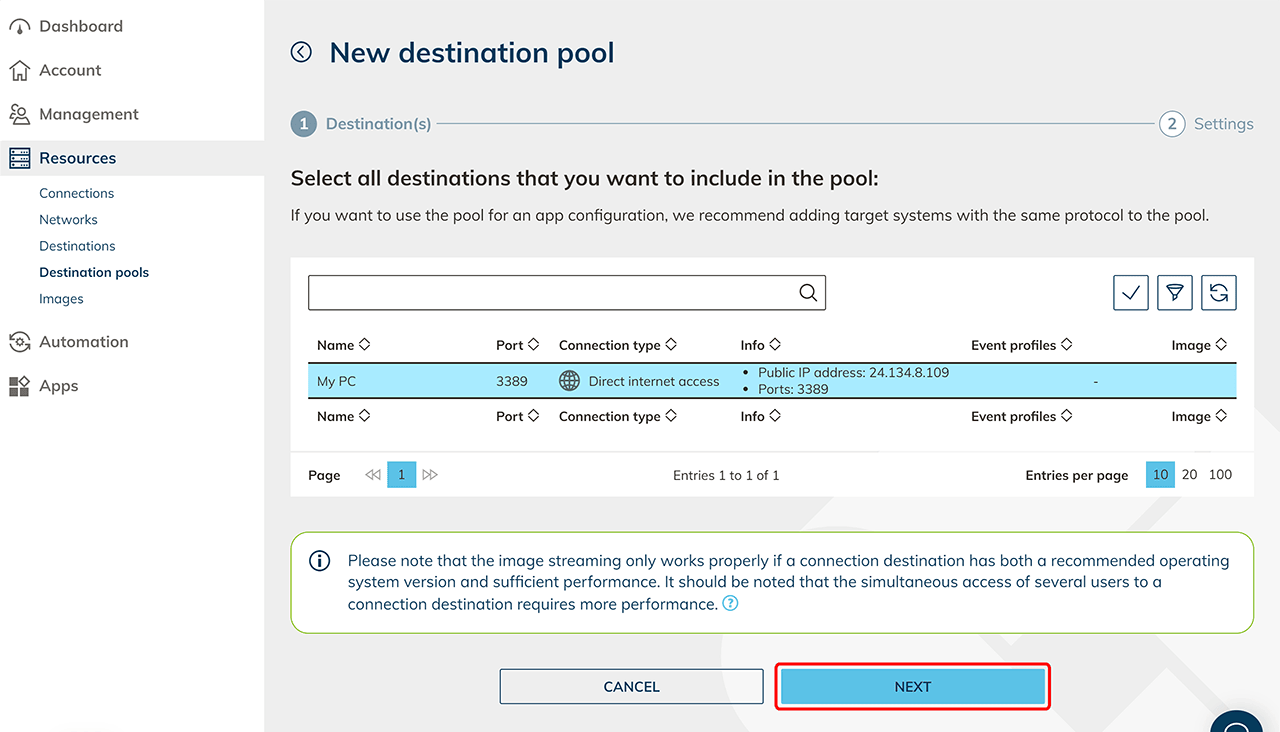Click the select-all checkmark icon

pyautogui.click(x=1130, y=293)
